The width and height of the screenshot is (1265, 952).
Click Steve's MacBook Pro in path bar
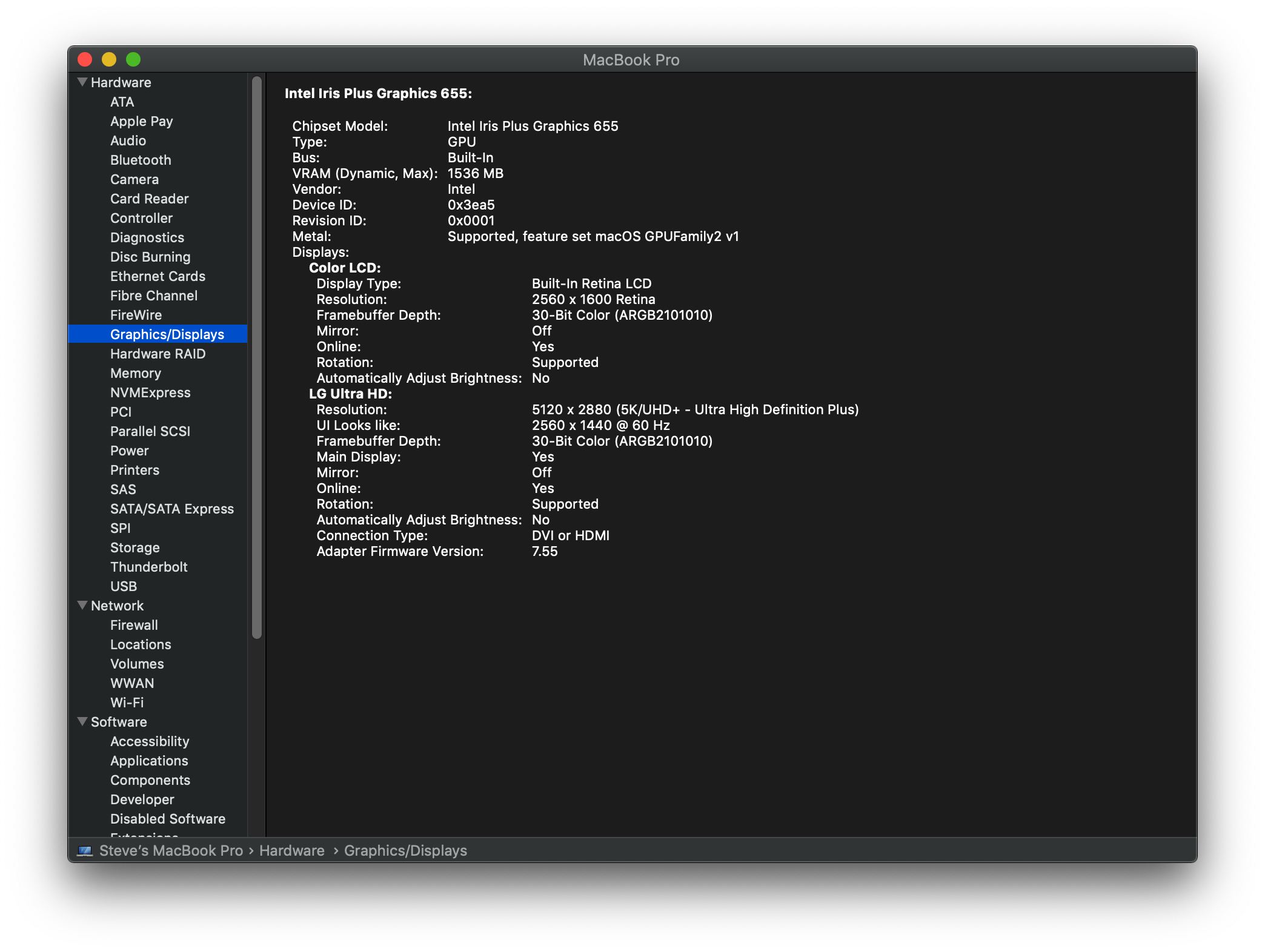click(171, 851)
